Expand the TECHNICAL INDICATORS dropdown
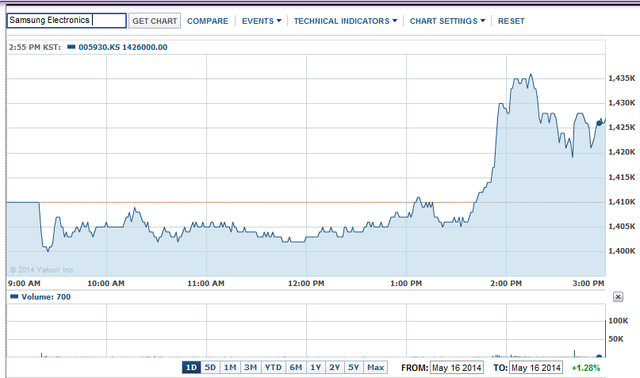Screen dimensions: 640x378 (345, 21)
